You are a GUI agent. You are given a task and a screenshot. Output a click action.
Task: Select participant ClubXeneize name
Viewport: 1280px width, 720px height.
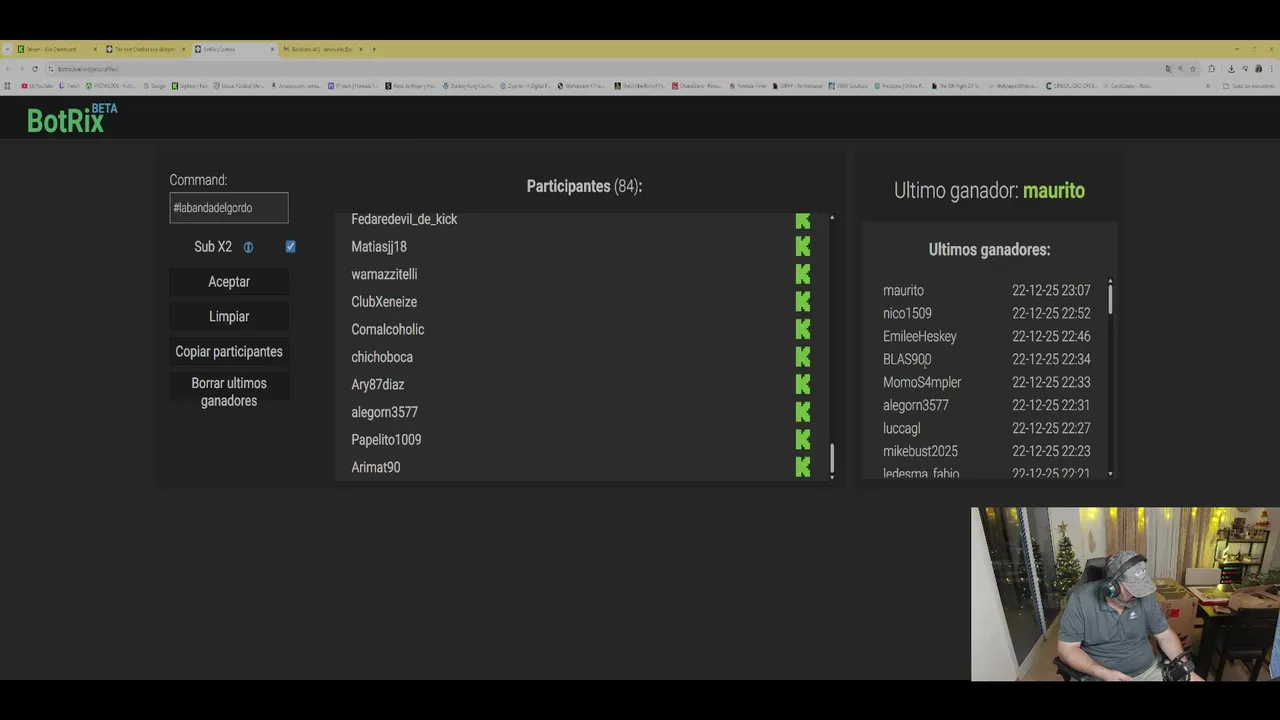click(x=384, y=301)
